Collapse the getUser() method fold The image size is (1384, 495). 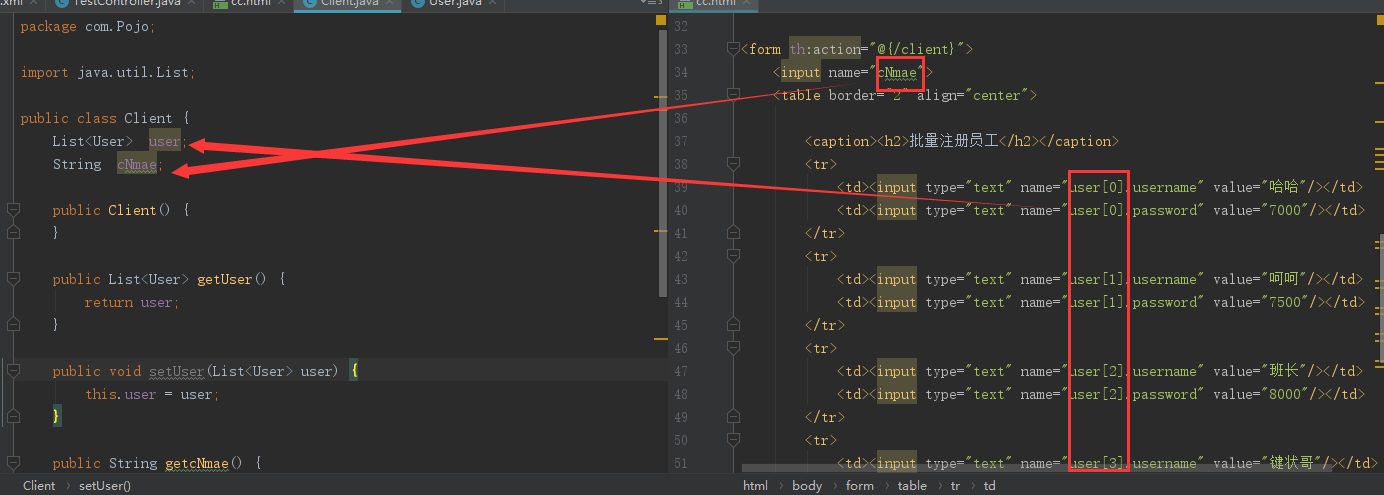(x=13, y=279)
